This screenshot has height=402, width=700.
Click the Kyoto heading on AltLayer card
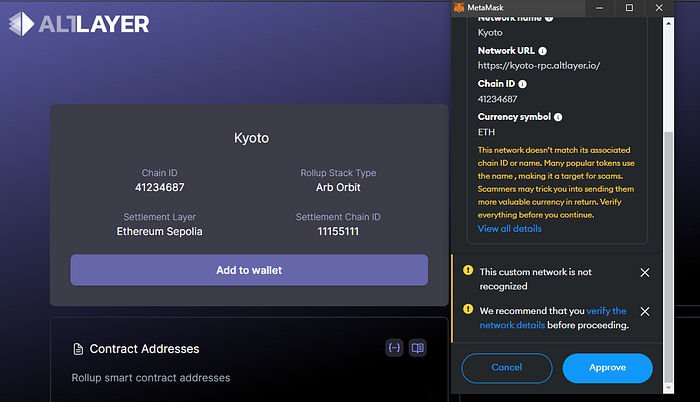[x=251, y=138]
